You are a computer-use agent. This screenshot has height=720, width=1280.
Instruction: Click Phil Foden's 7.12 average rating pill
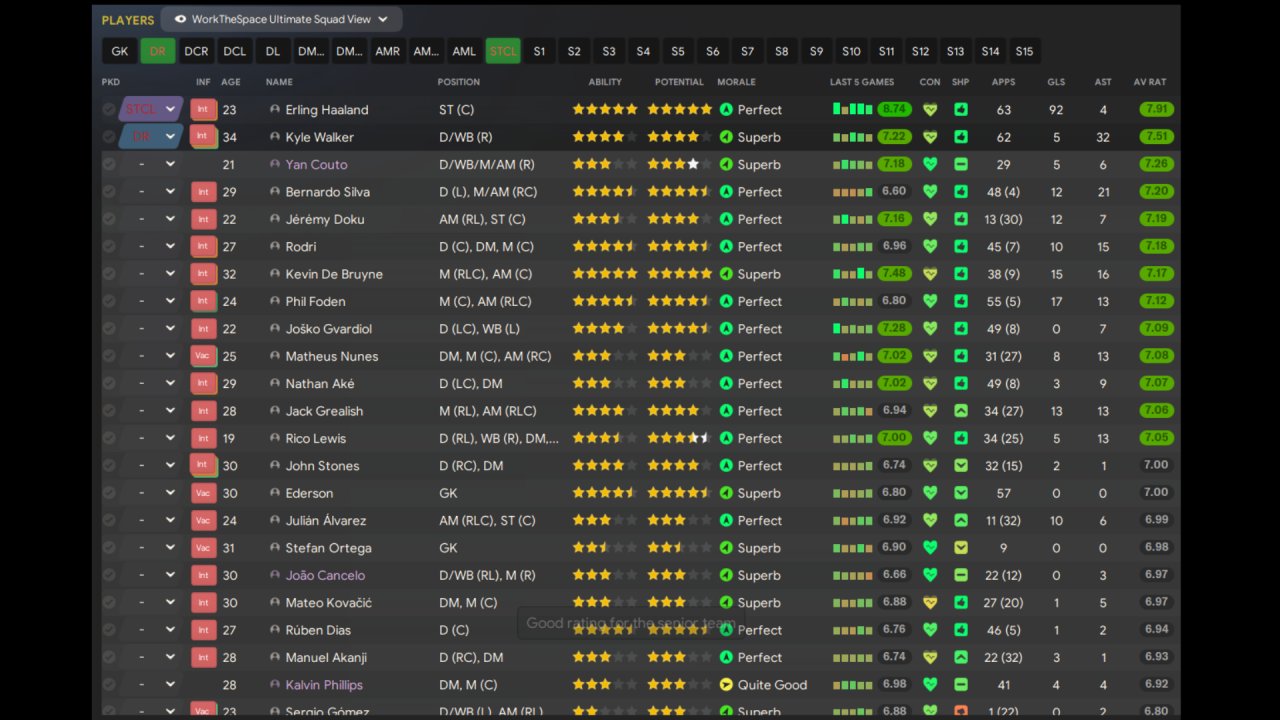[1156, 301]
